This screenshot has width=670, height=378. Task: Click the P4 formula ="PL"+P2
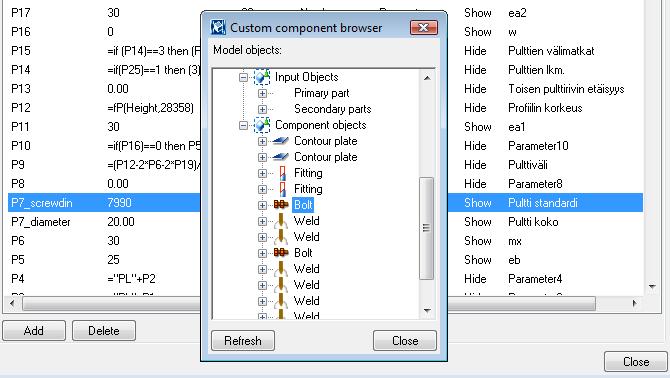[131, 279]
